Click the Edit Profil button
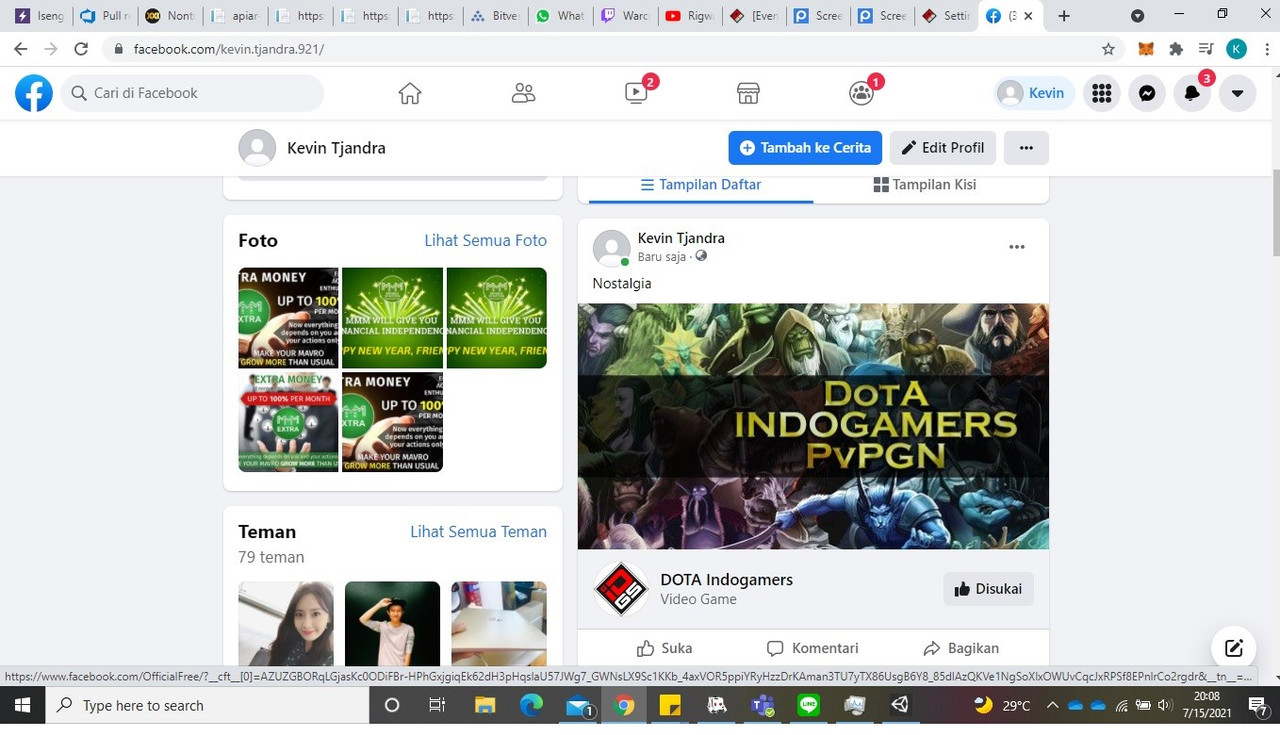1280x735 pixels. pyautogui.click(x=943, y=147)
